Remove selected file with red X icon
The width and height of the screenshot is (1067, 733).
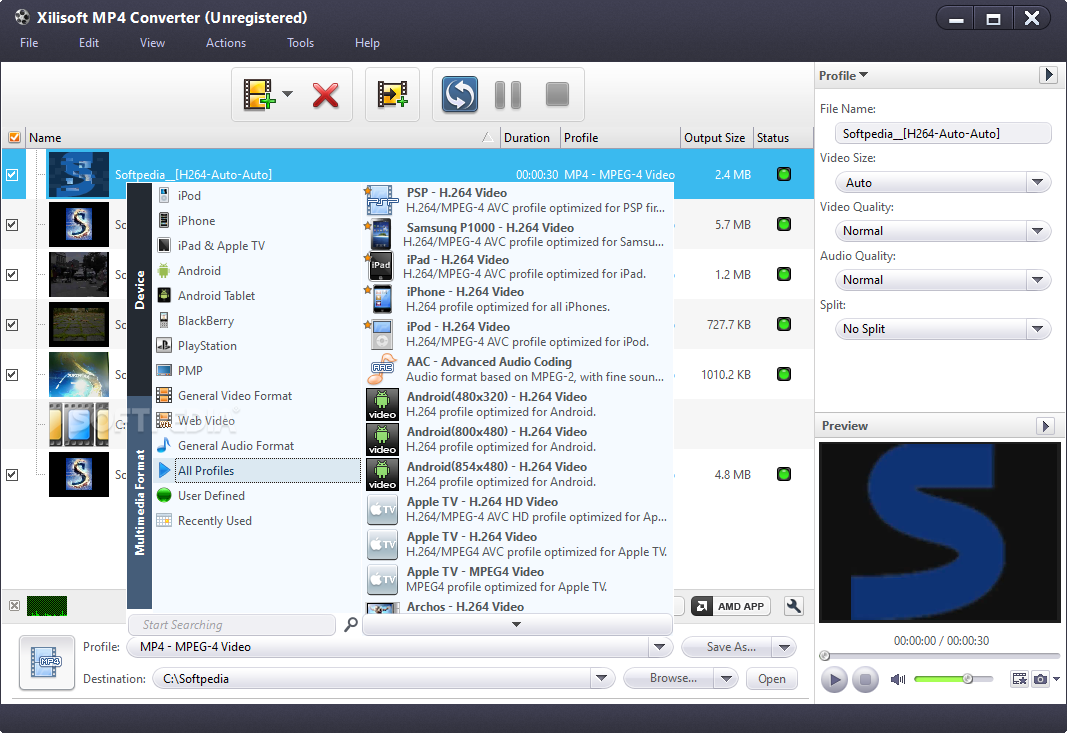click(325, 95)
